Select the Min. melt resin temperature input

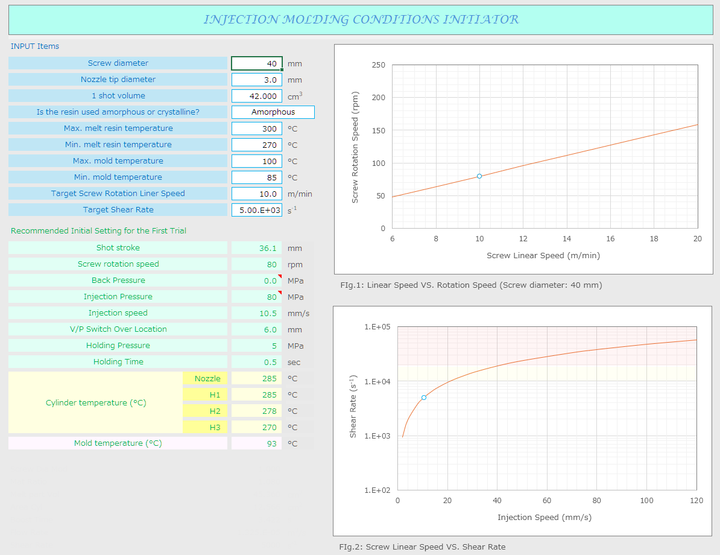tap(257, 145)
